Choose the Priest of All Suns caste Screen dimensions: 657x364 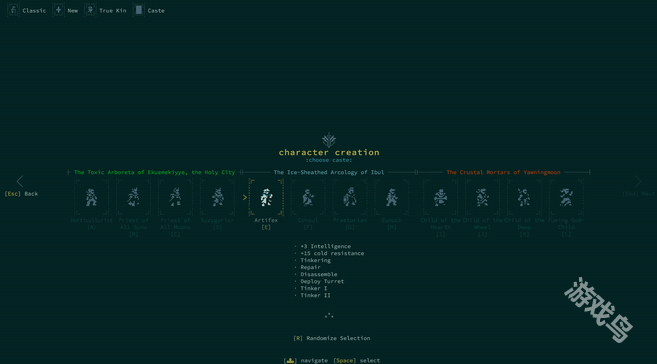pyautogui.click(x=133, y=197)
